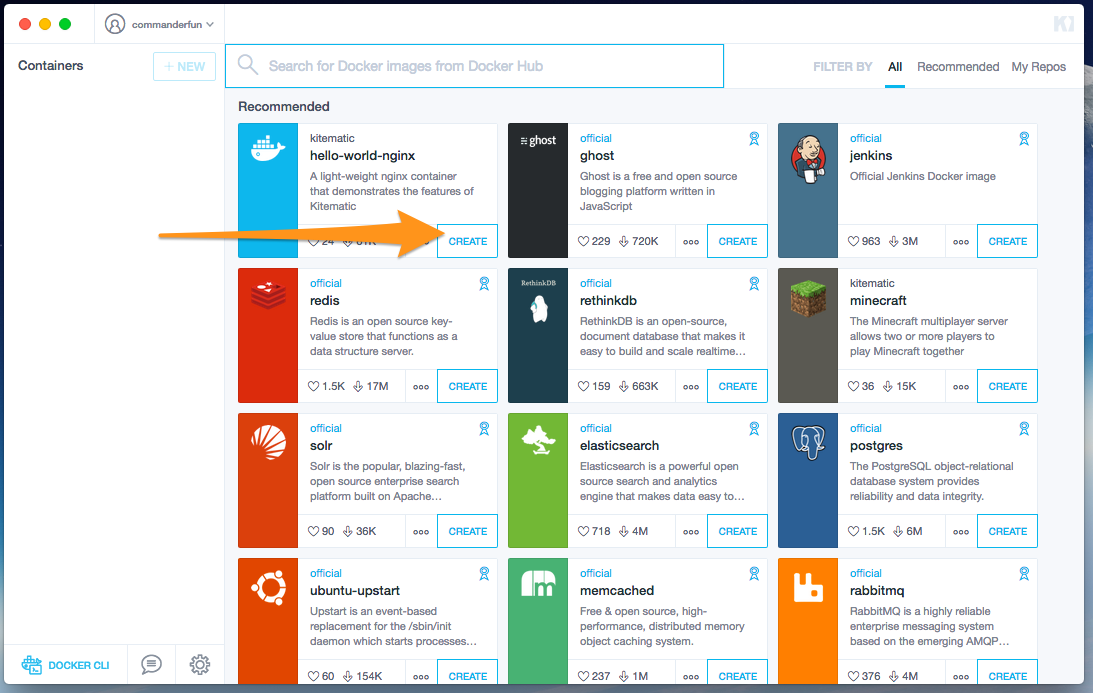Click the official badge icon on ubuntu-upstart card

[484, 574]
